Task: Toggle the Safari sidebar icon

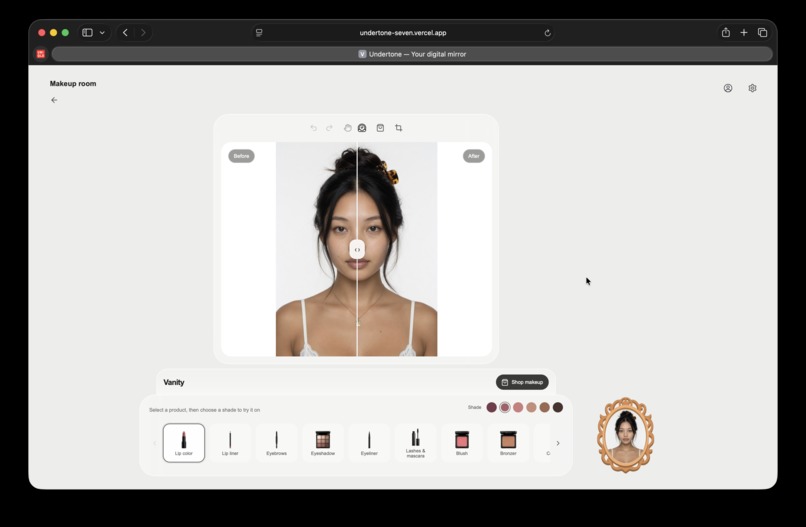Action: pos(87,32)
